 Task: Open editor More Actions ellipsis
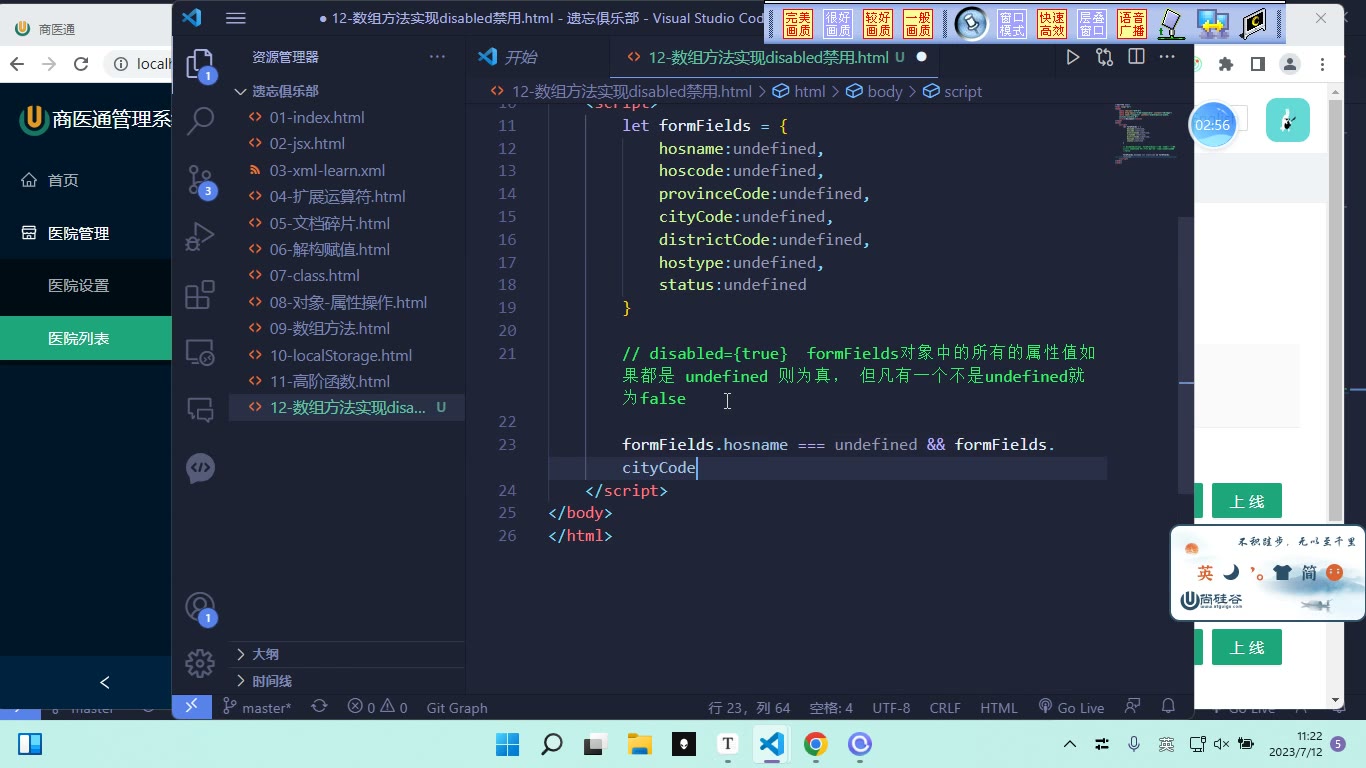coord(1167,57)
